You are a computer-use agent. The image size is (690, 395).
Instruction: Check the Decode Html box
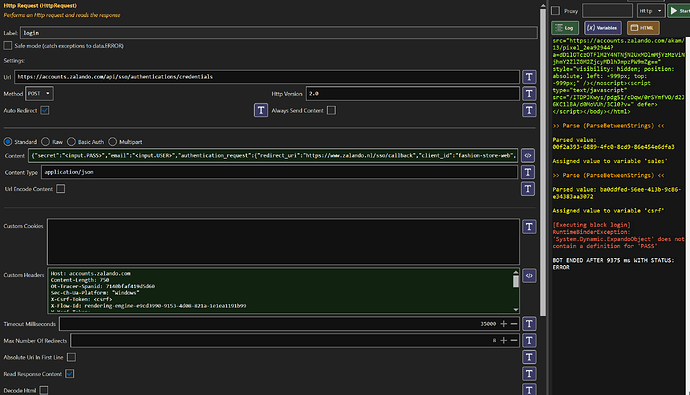[x=44, y=390]
